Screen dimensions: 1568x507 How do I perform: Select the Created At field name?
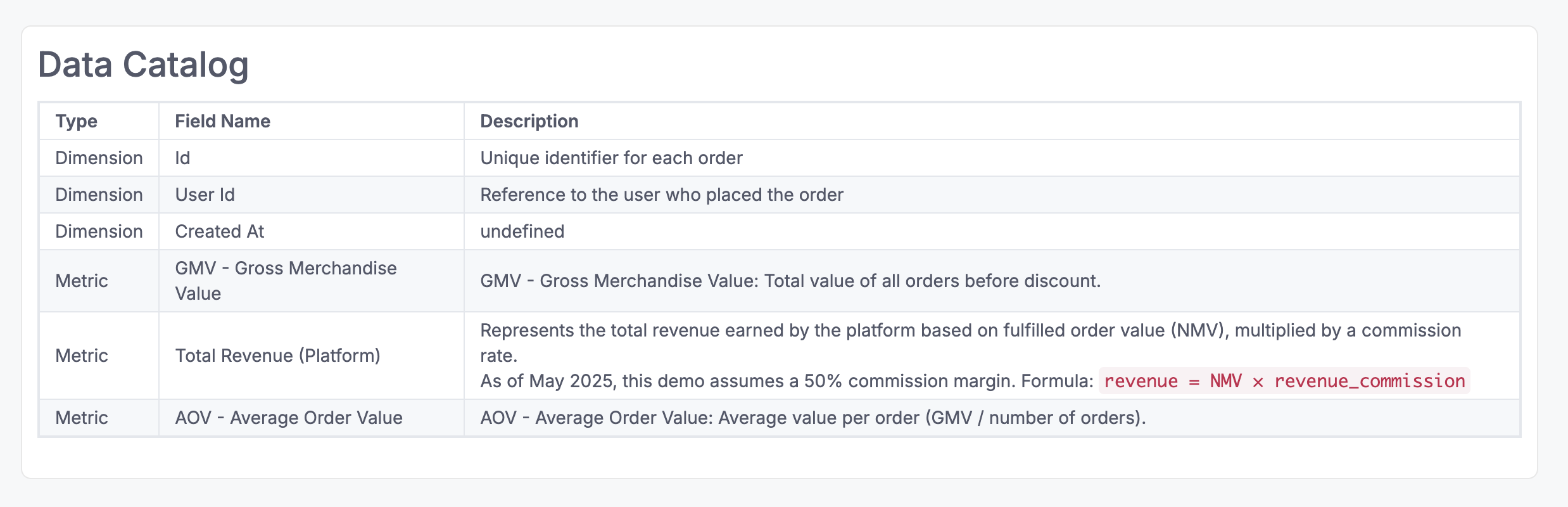click(x=219, y=231)
